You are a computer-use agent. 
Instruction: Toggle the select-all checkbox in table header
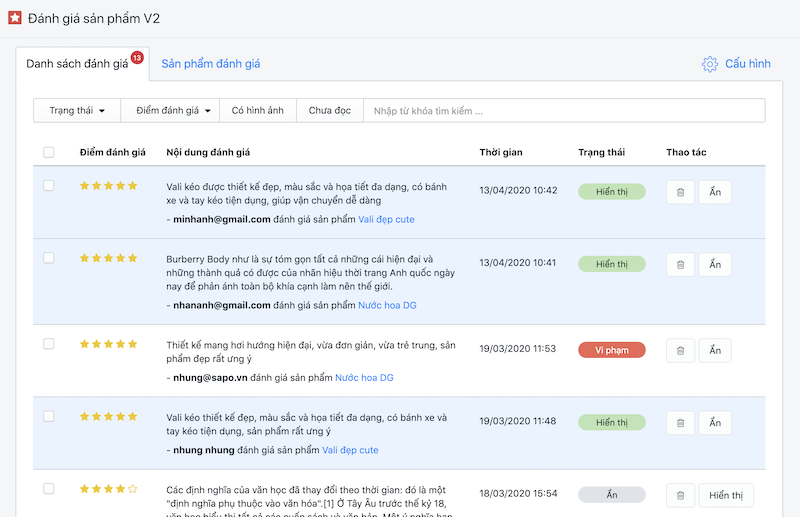point(49,152)
